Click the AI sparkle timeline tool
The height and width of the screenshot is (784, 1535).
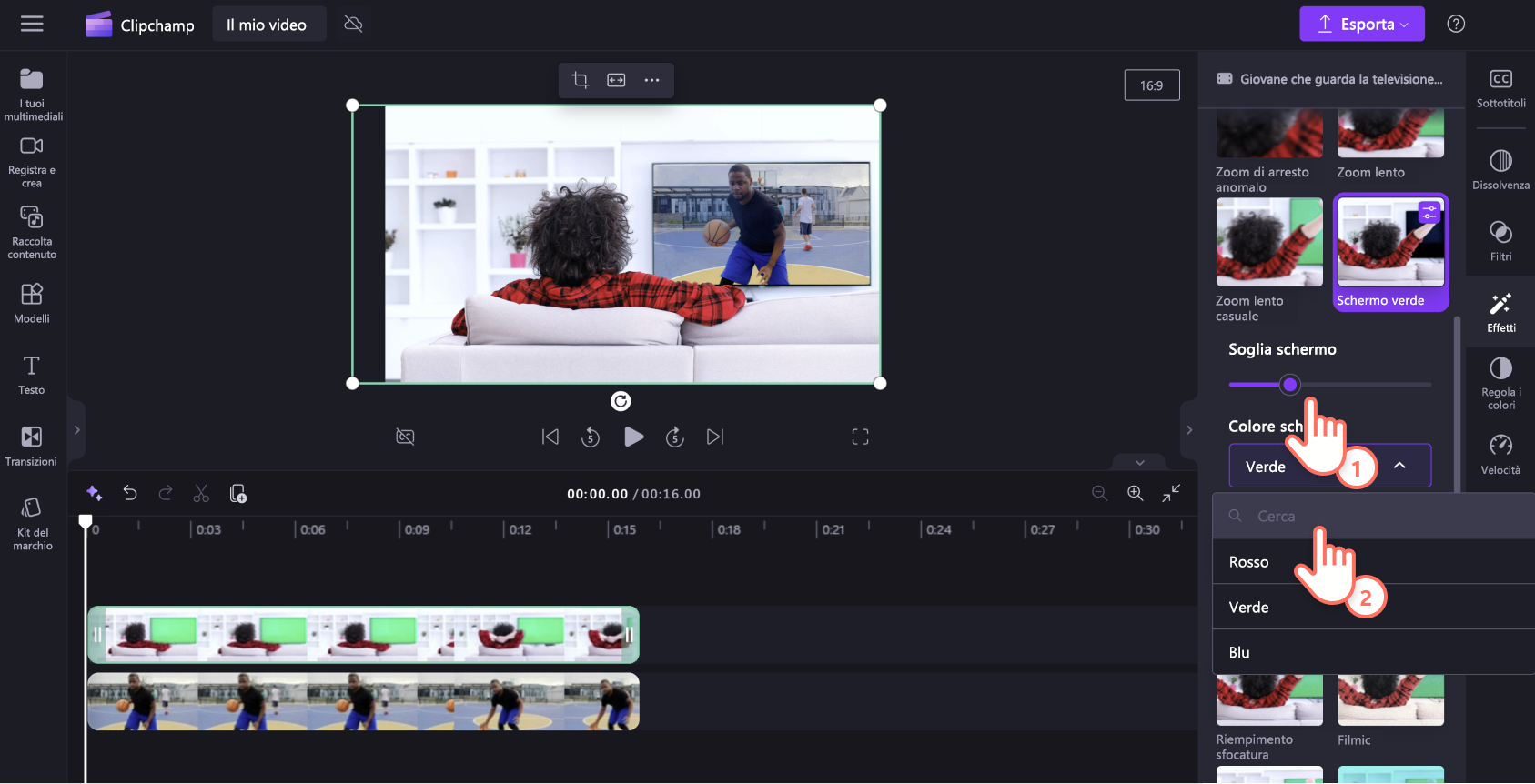[x=94, y=493]
